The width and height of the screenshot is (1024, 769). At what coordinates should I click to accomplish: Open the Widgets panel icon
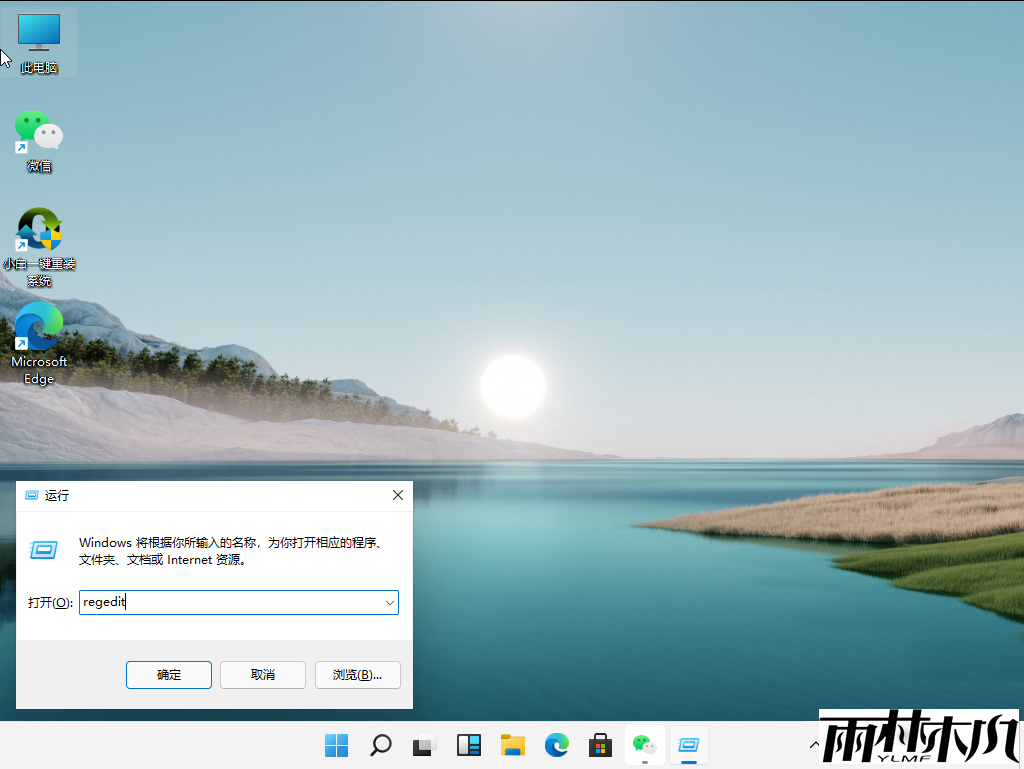click(469, 745)
